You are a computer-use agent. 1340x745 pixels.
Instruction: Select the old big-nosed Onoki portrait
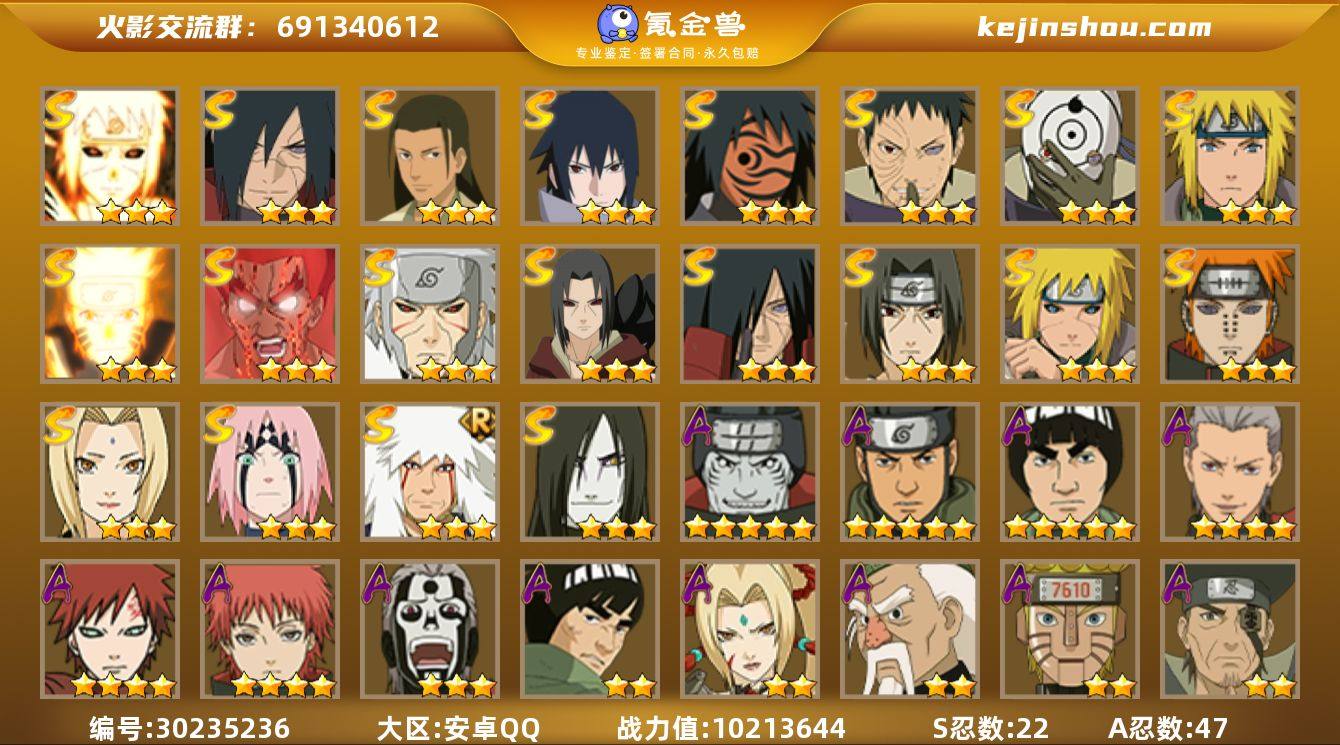tap(909, 629)
